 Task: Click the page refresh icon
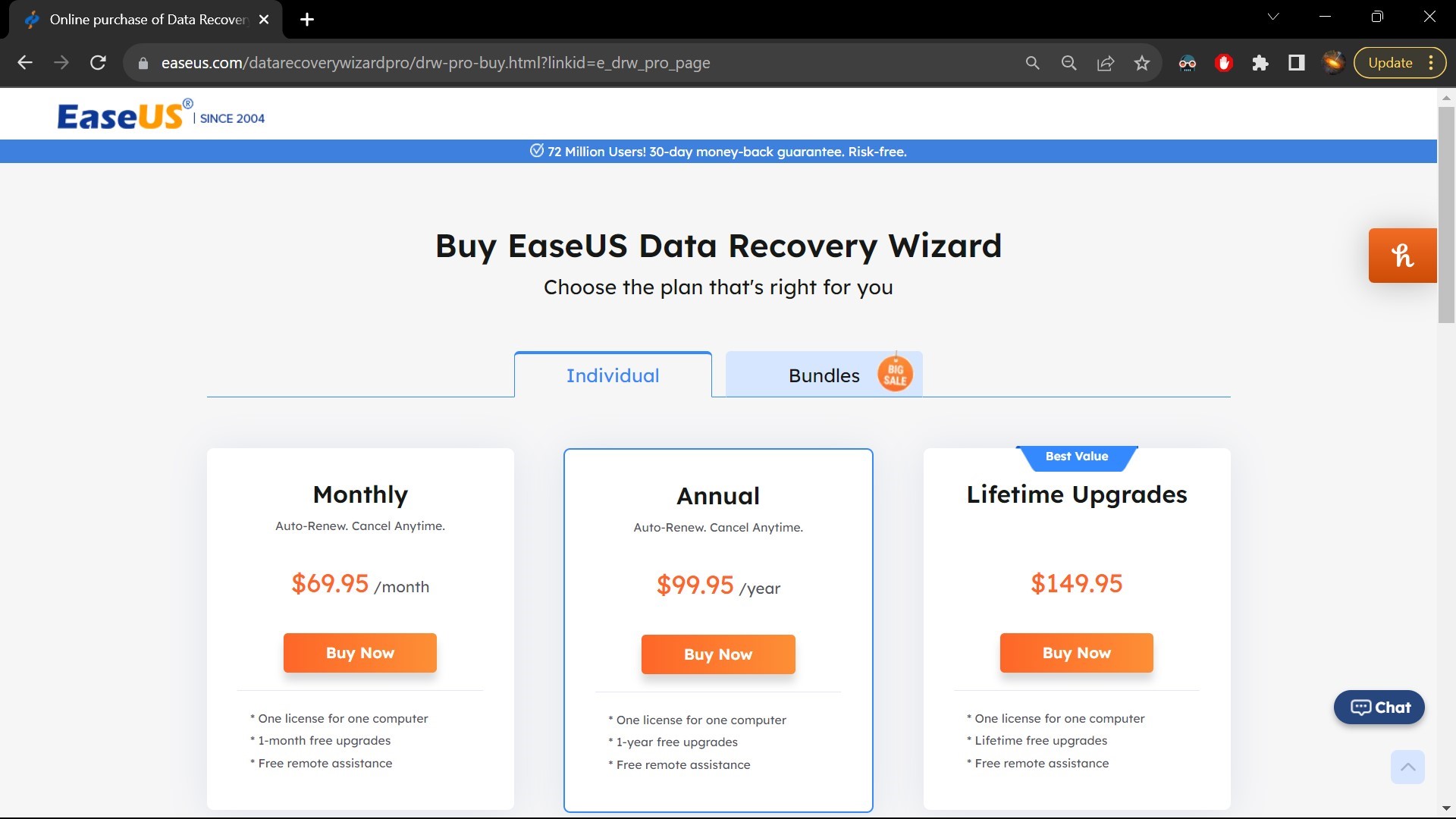[98, 62]
